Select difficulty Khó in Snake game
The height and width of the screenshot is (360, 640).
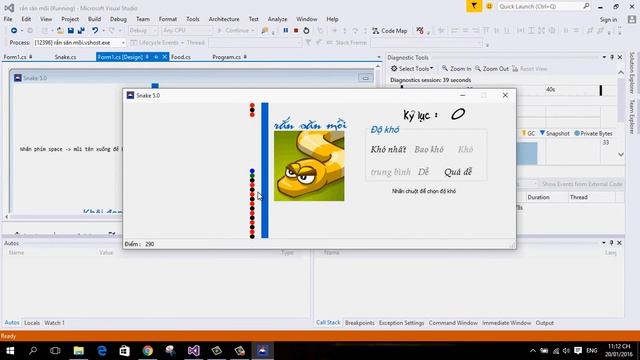(465, 149)
